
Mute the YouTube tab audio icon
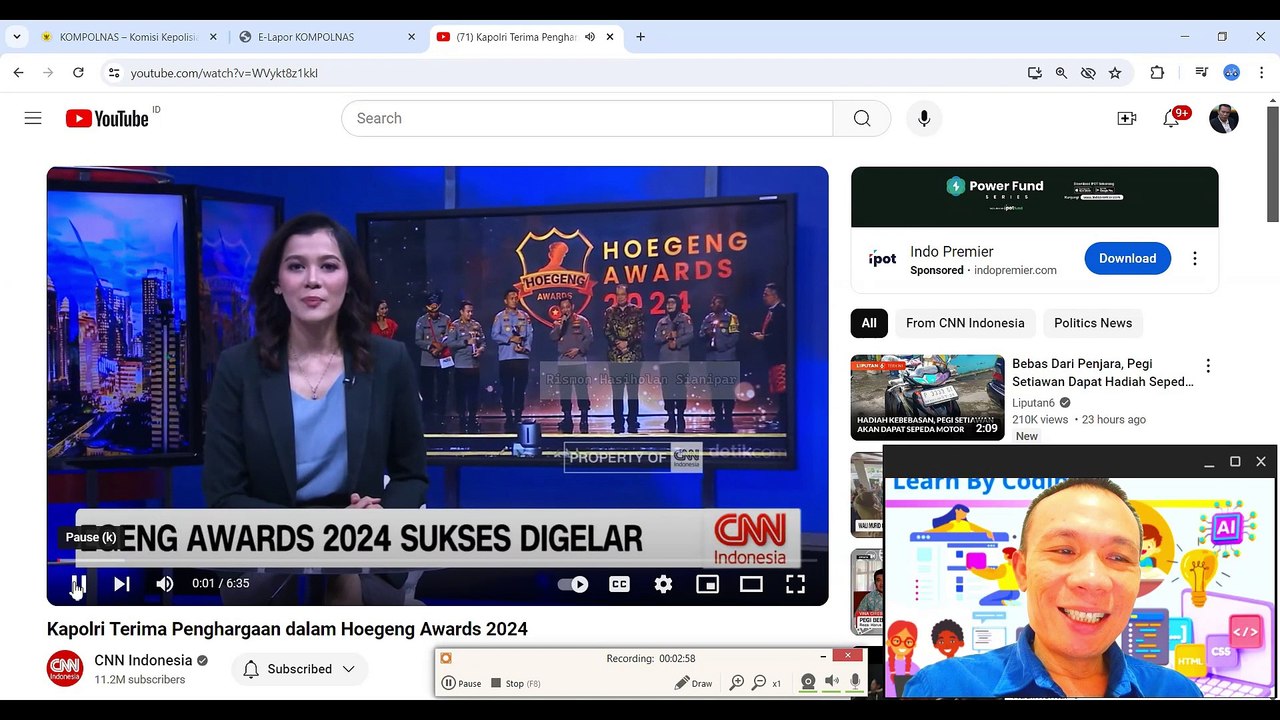[590, 37]
